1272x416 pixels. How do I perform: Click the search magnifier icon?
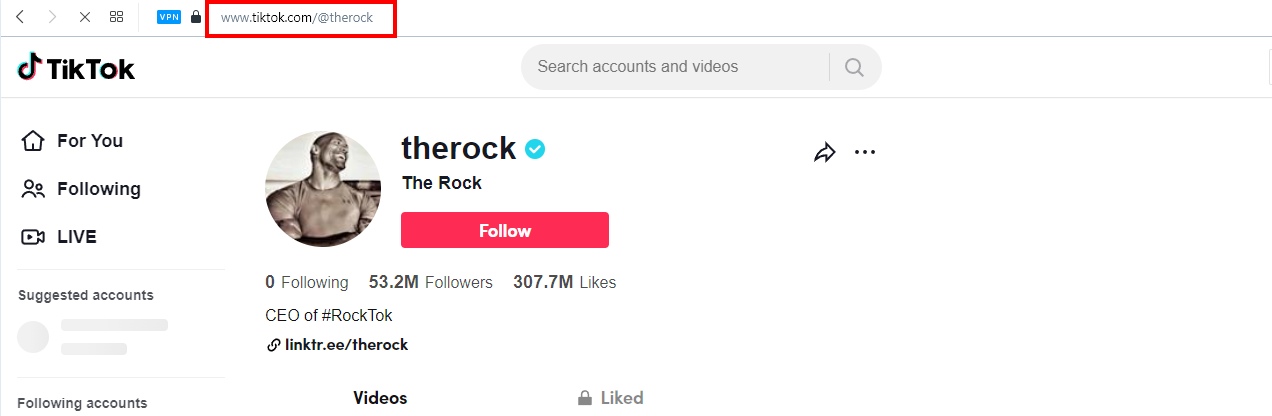pyautogui.click(x=854, y=67)
